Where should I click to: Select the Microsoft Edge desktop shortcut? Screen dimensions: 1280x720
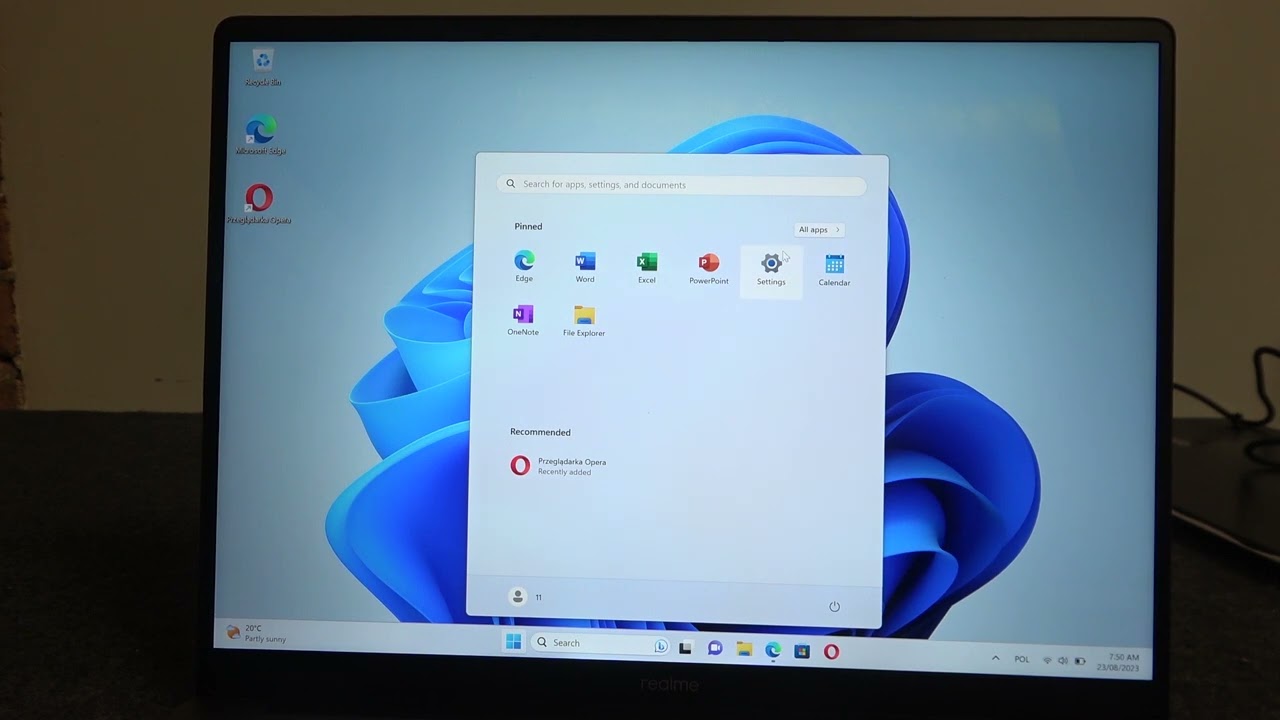point(261,136)
